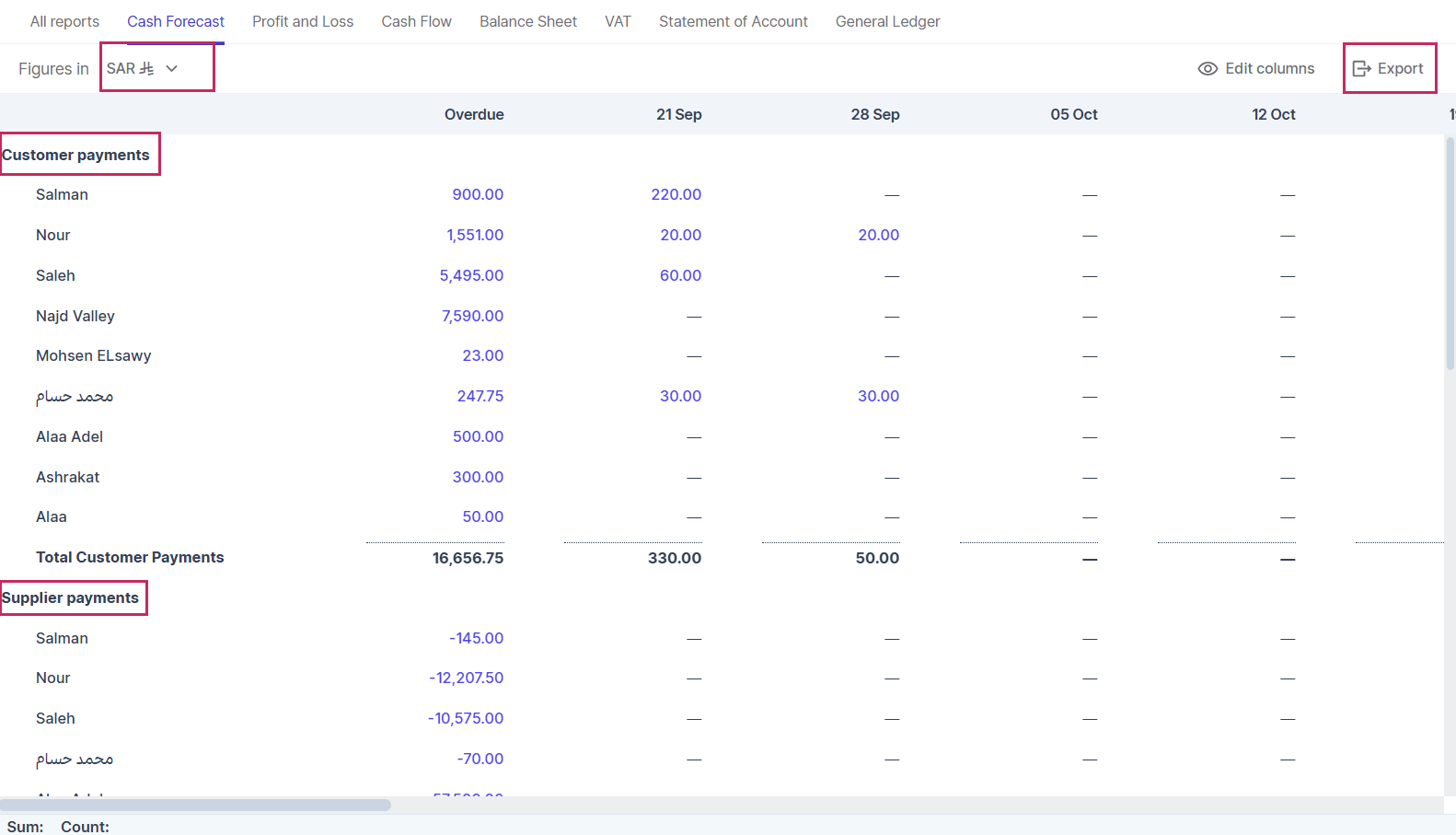Open the Figures in SAR dropdown
The image size is (1456, 835).
tap(131, 69)
